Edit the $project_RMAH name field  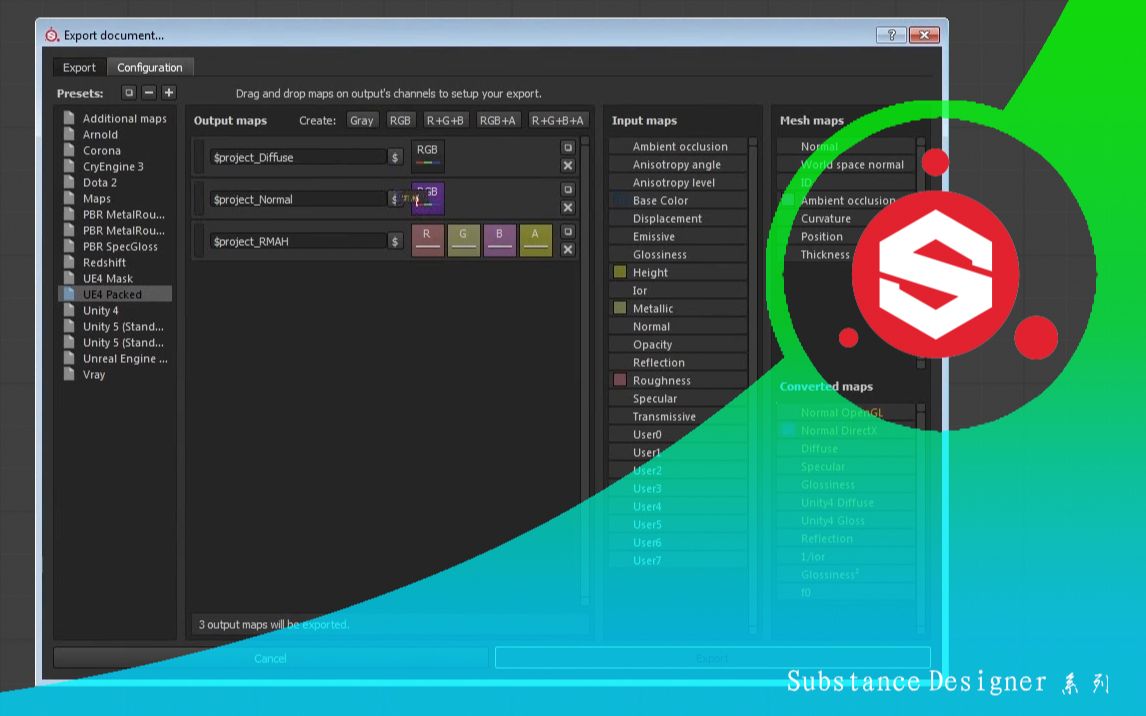[298, 241]
